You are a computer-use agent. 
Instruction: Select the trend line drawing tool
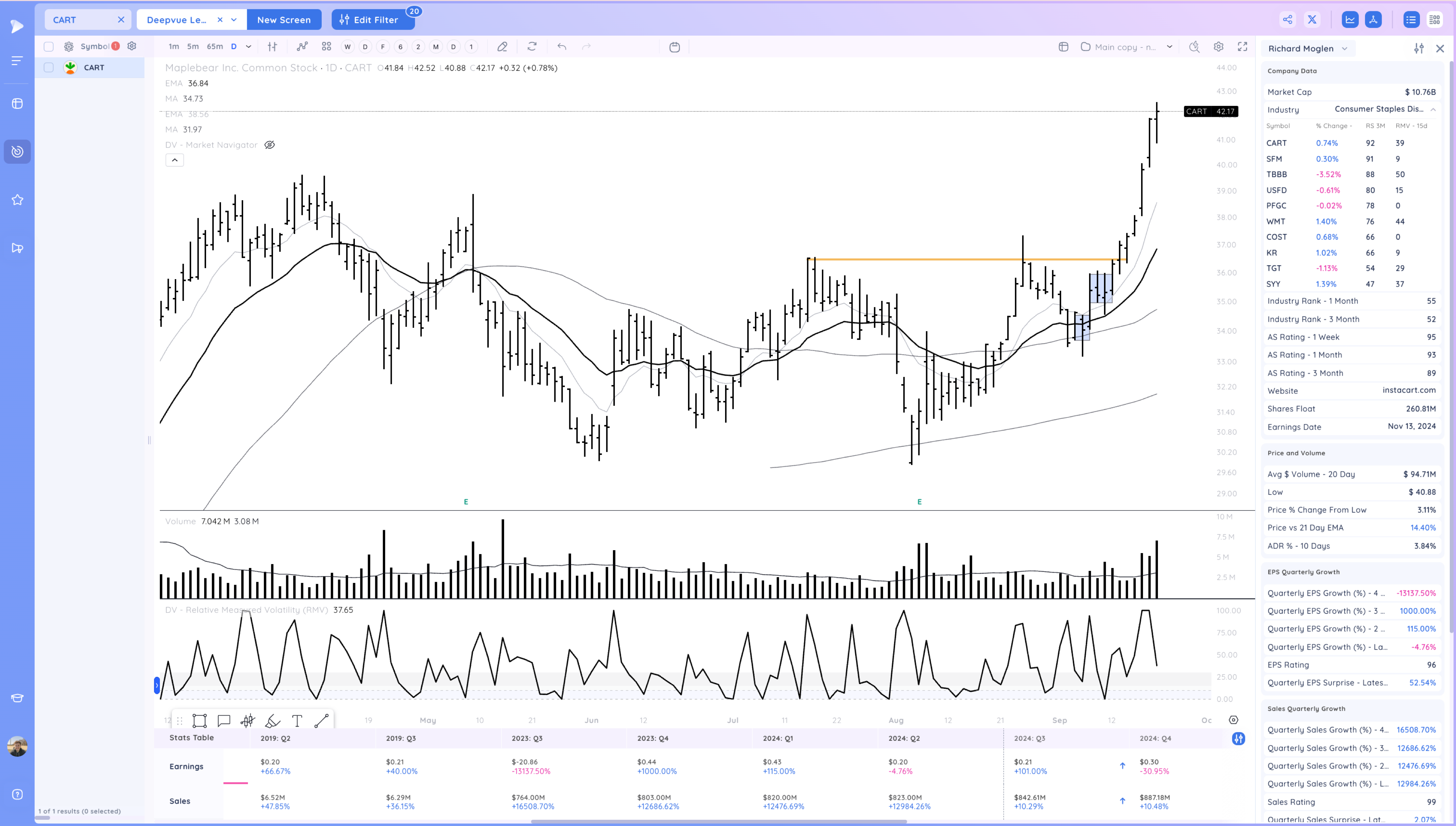(x=322, y=720)
